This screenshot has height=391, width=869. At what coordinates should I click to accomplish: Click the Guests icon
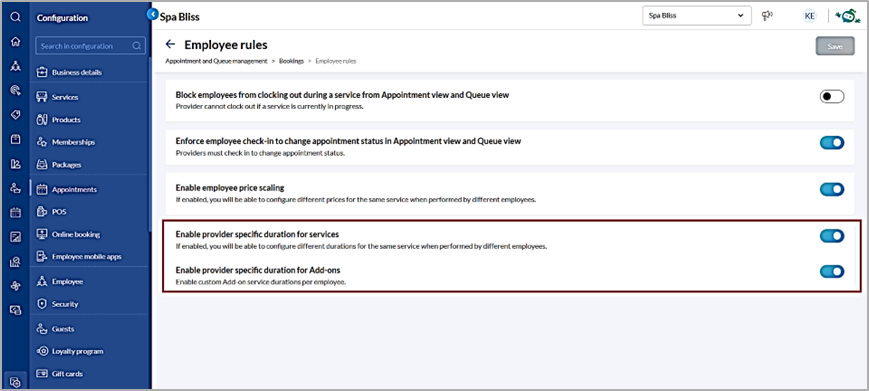tap(42, 329)
